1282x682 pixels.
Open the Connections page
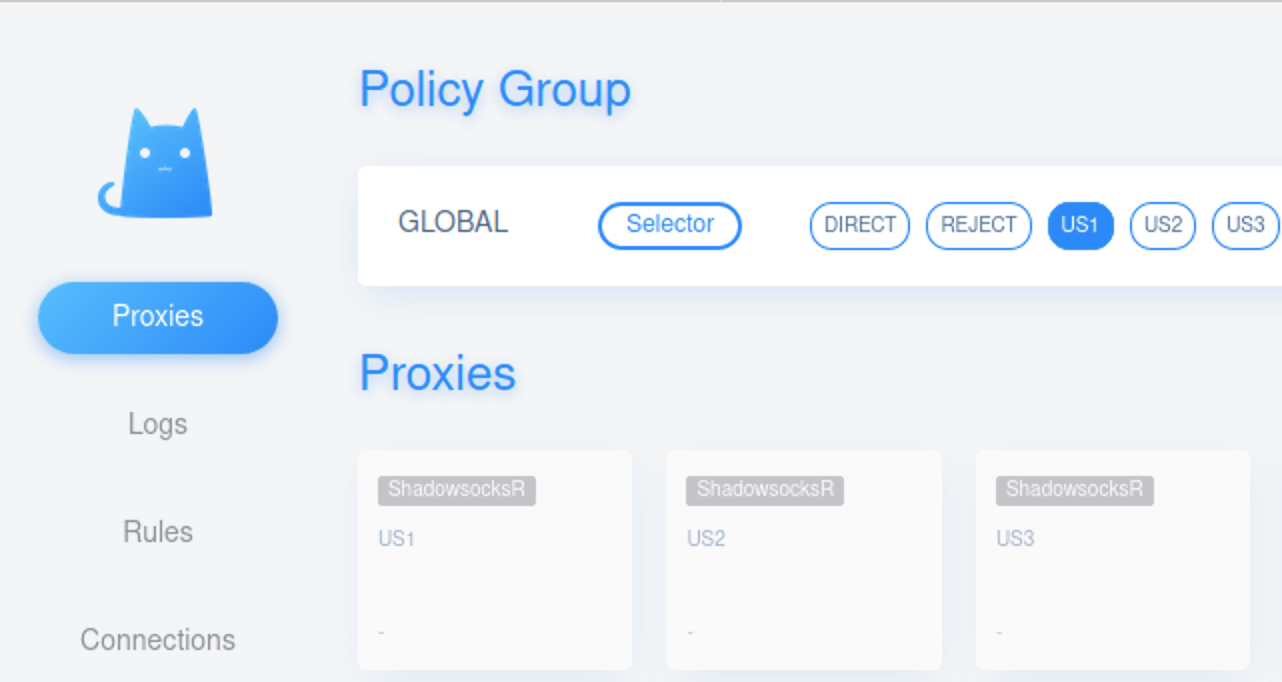pyautogui.click(x=158, y=639)
